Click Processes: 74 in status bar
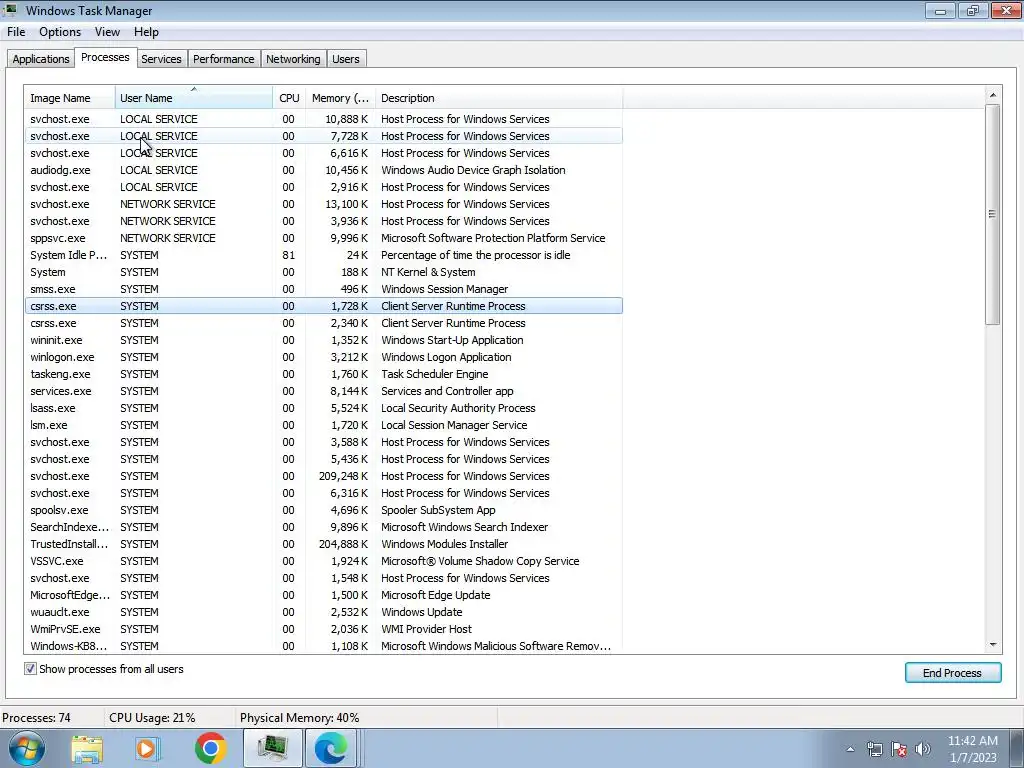The width and height of the screenshot is (1024, 768). click(37, 718)
